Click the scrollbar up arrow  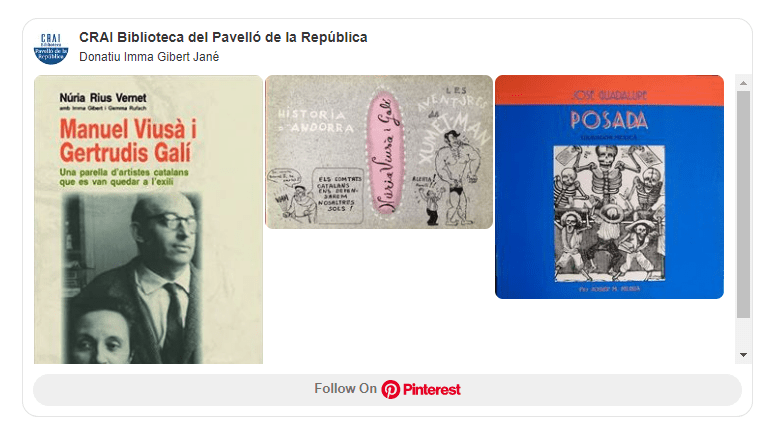tap(743, 83)
